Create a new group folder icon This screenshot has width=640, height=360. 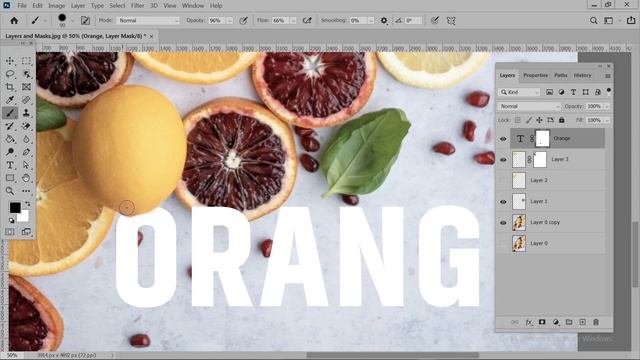569,322
